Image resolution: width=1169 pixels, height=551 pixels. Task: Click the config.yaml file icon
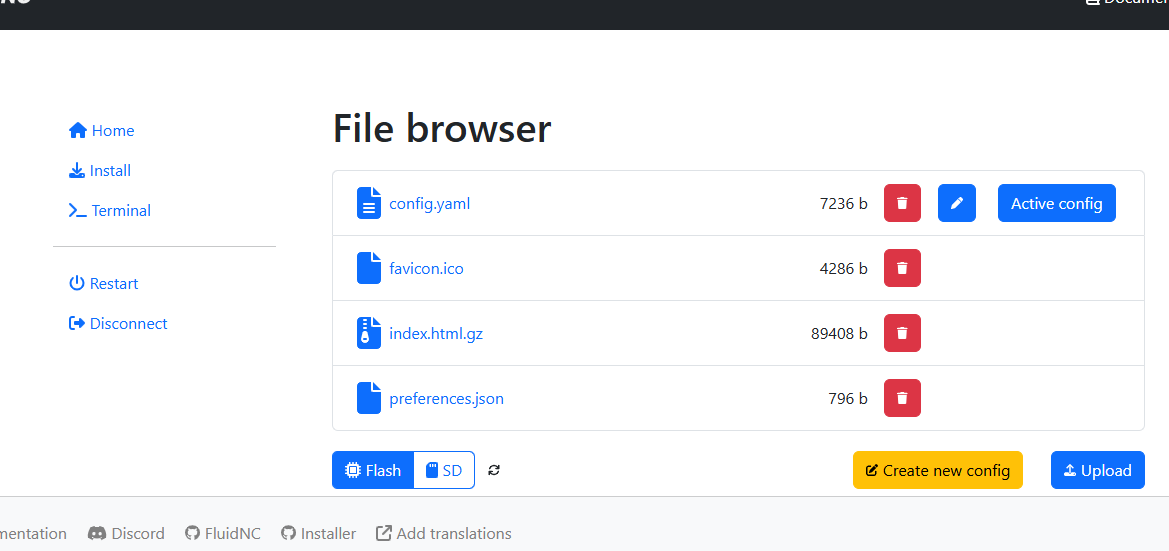(369, 203)
